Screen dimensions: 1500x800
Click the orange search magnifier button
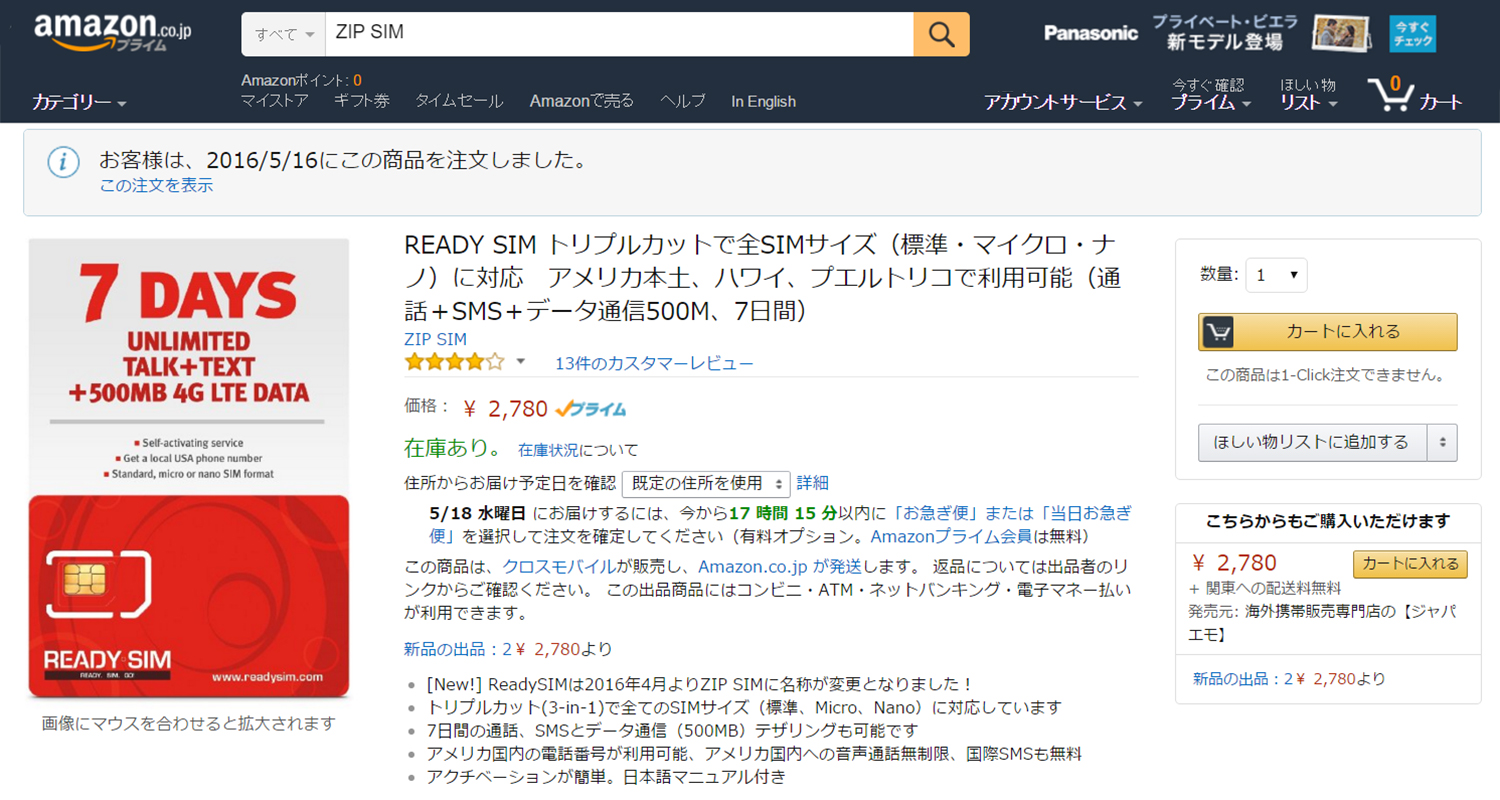[941, 34]
